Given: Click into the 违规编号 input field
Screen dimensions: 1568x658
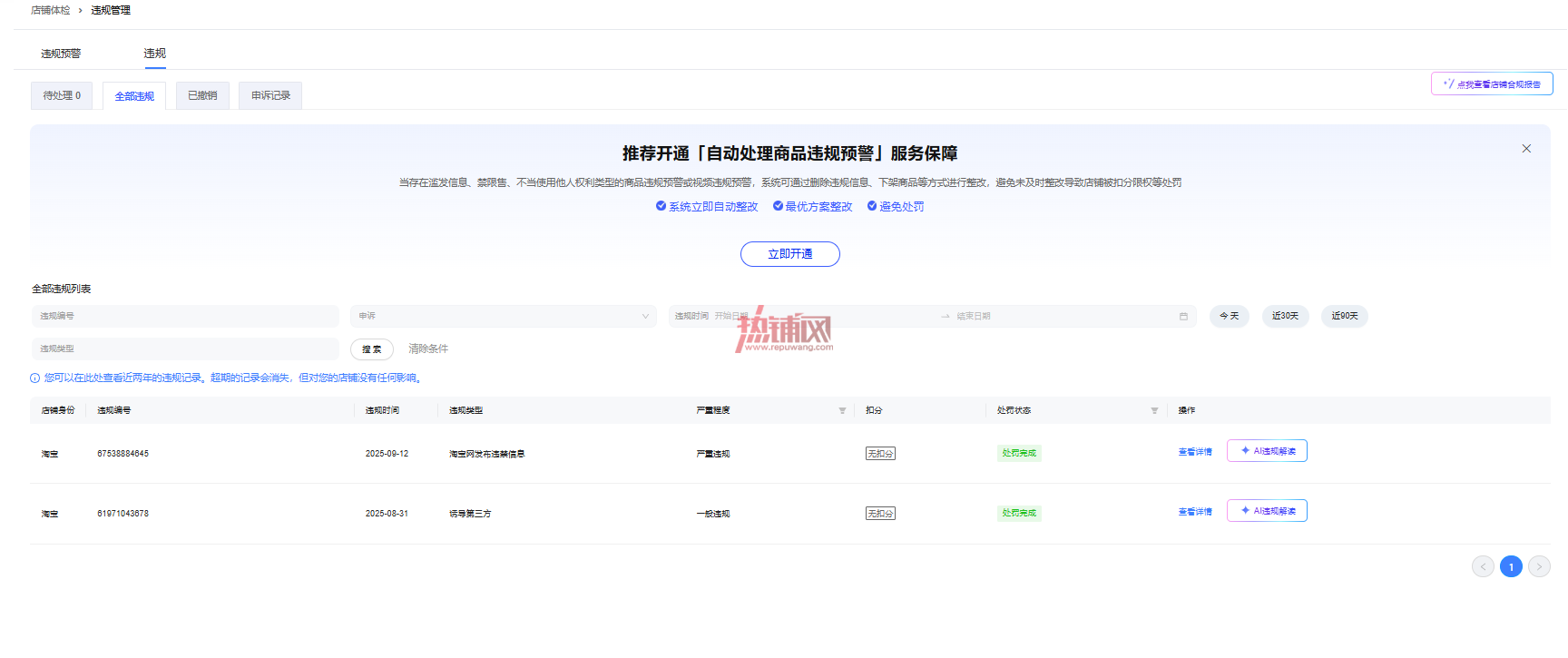Looking at the screenshot, I should 185,317.
